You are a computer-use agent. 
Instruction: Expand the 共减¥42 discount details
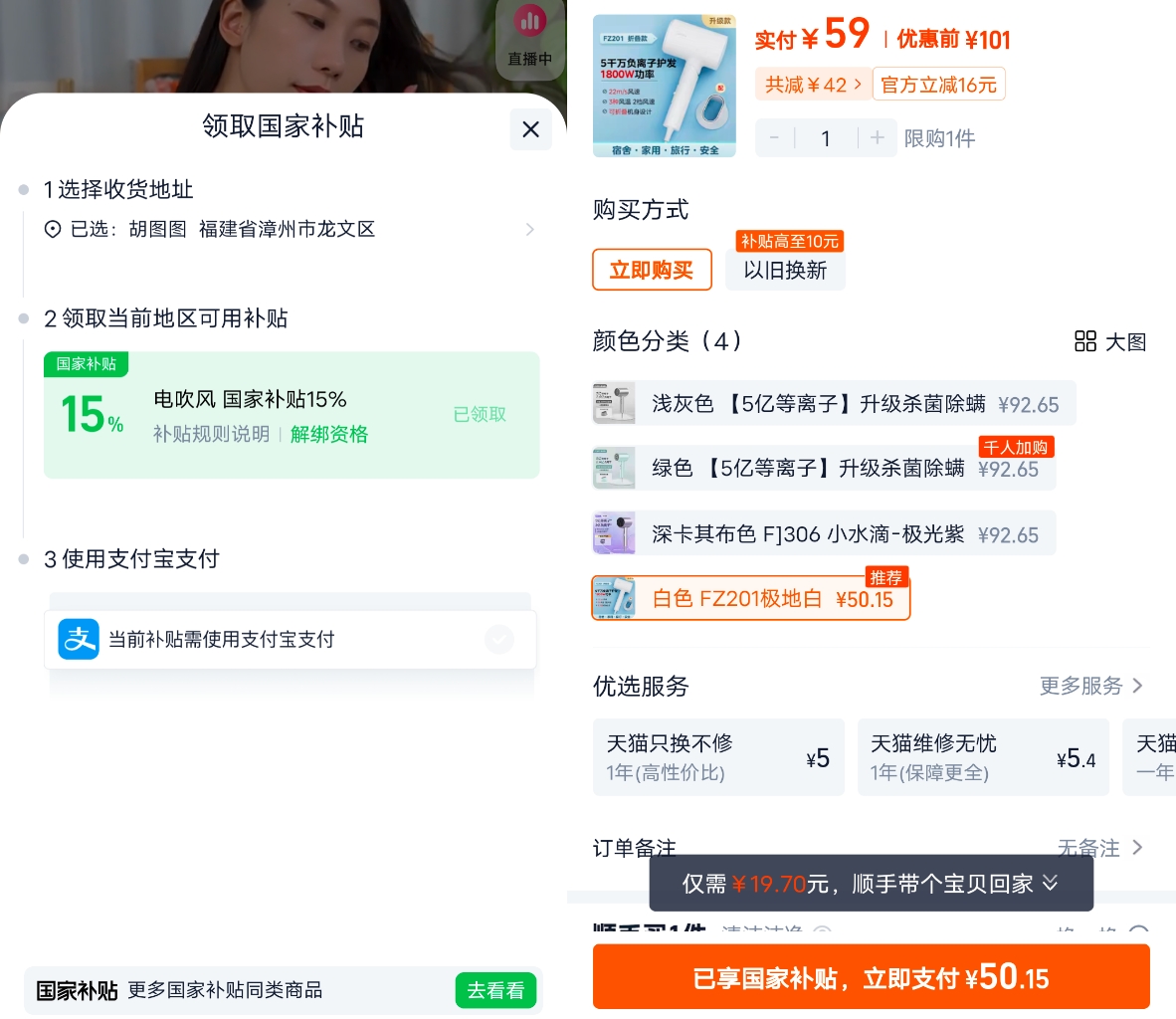click(x=813, y=85)
